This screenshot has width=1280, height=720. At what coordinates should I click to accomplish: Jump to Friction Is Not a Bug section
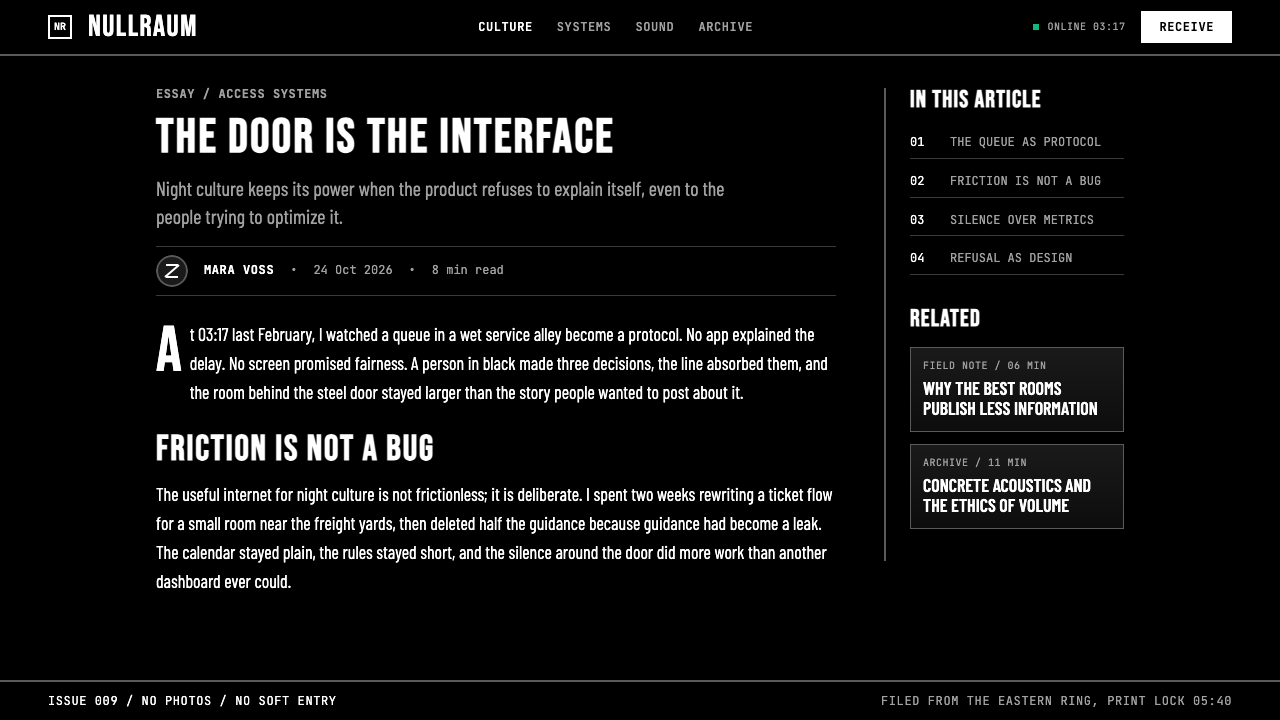coord(1017,181)
